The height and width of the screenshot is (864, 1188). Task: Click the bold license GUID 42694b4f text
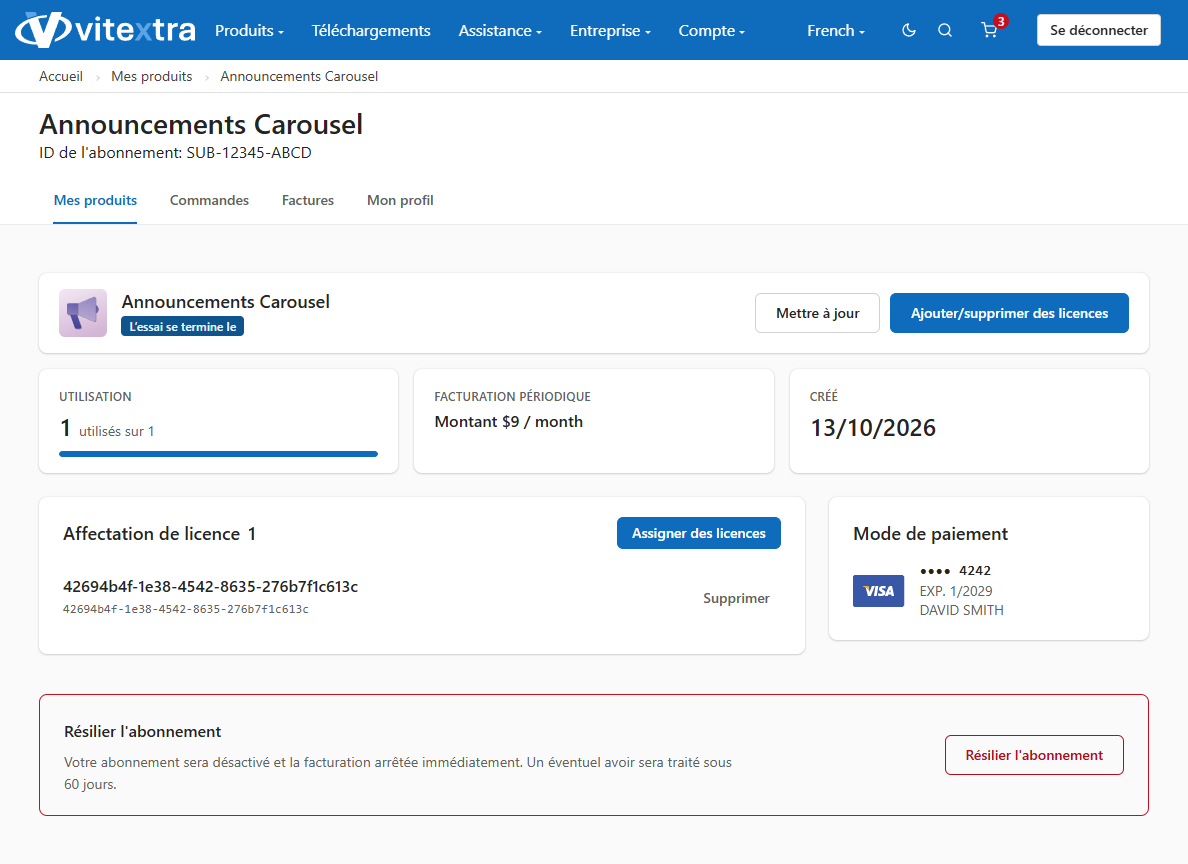pos(211,587)
